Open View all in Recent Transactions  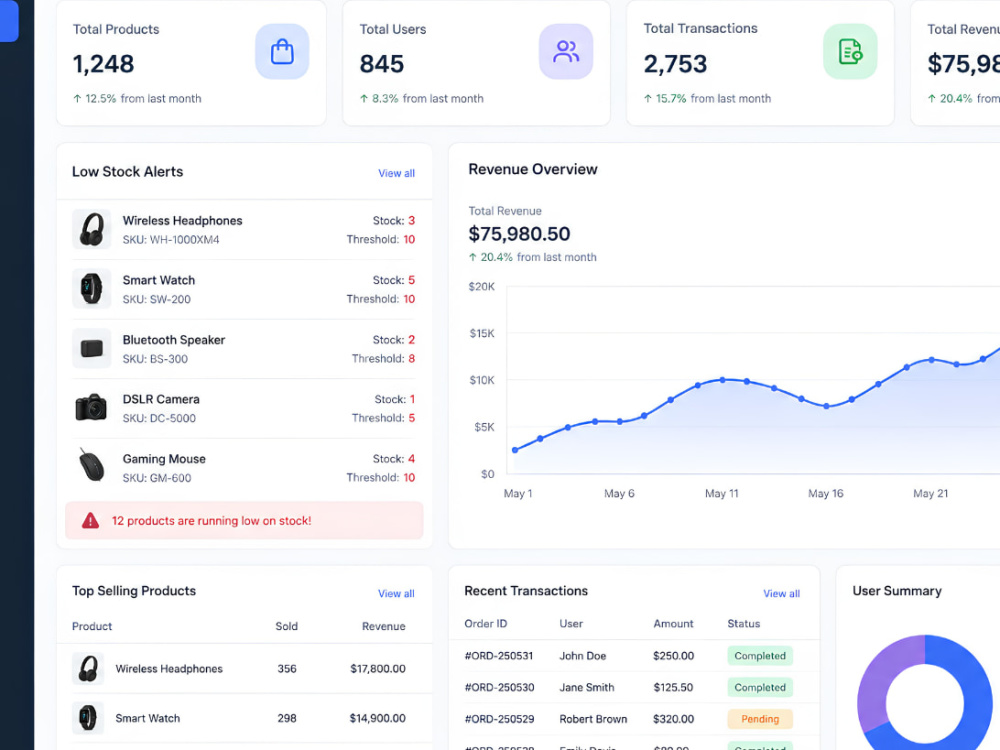click(x=781, y=593)
